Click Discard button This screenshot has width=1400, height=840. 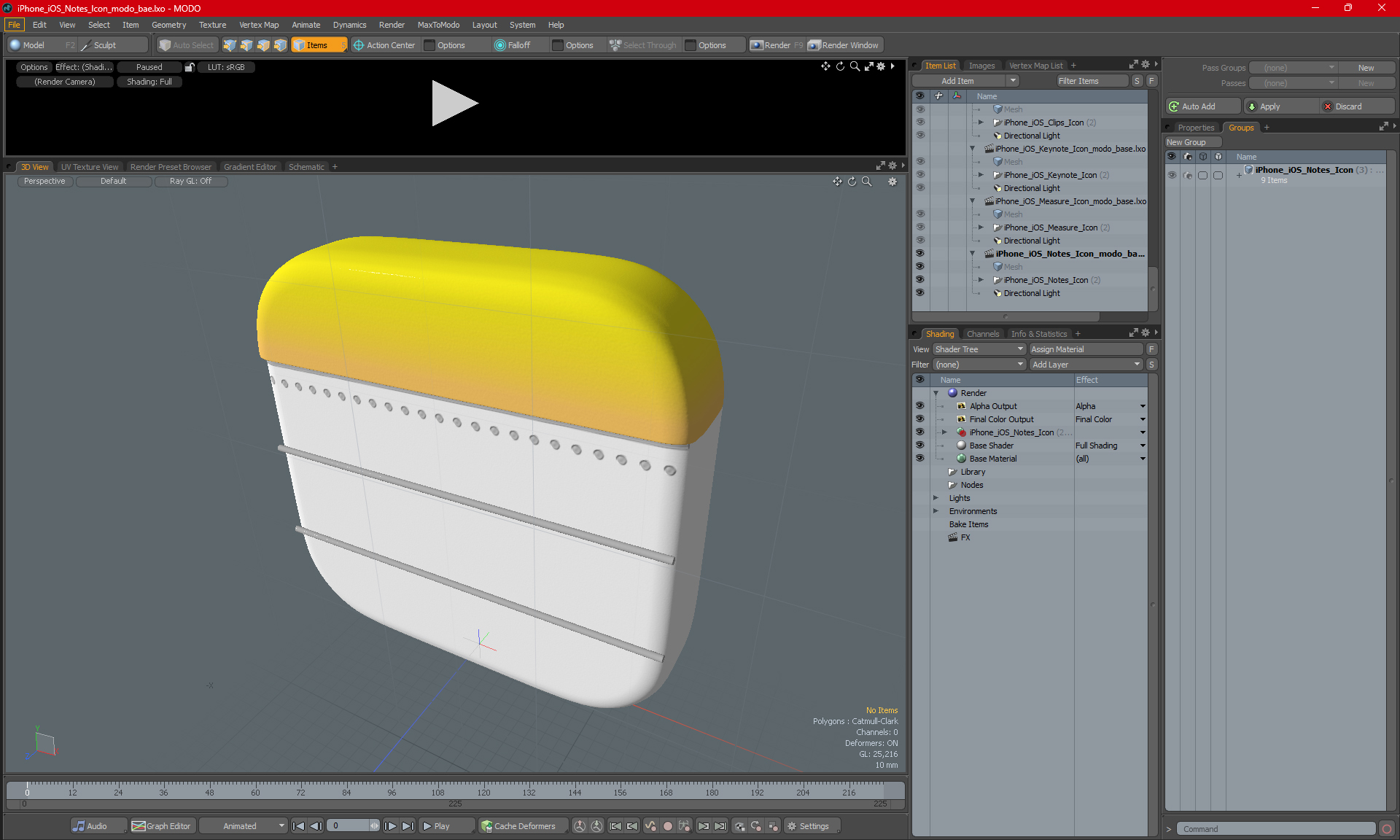coord(1358,106)
